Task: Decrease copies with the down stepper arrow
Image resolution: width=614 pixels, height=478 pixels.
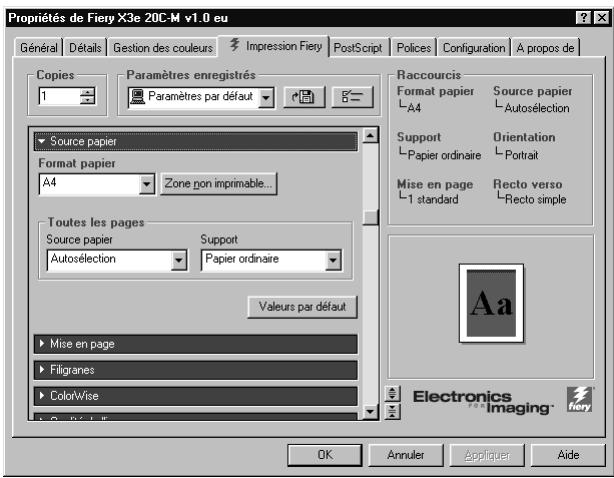Action: click(x=87, y=100)
